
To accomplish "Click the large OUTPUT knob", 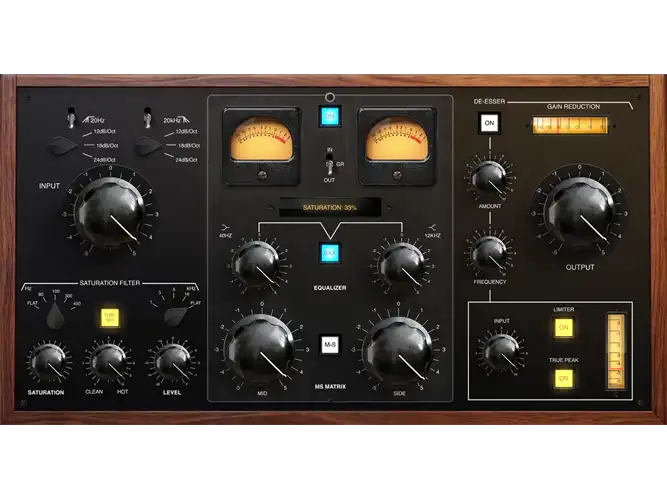I will click(579, 212).
